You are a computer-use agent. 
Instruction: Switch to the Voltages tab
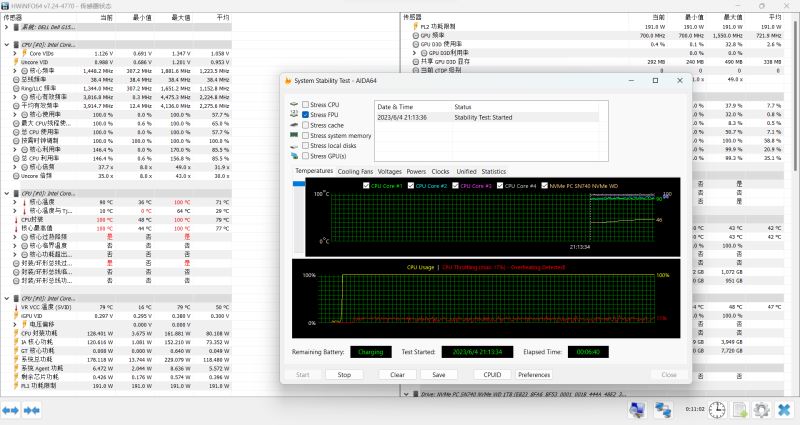[390, 171]
